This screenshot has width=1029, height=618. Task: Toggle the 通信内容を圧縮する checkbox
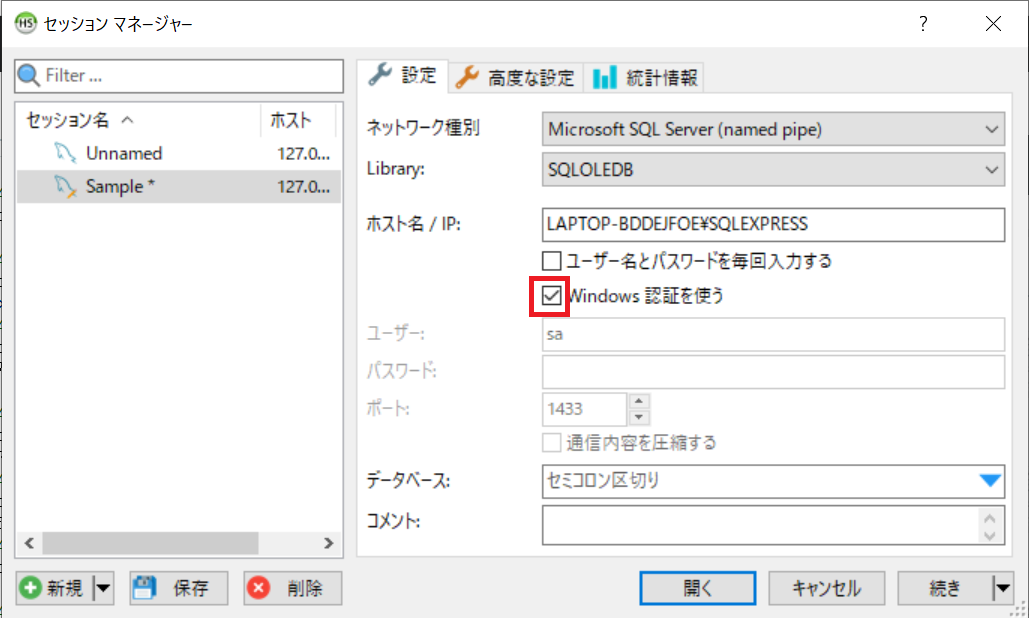coord(551,443)
